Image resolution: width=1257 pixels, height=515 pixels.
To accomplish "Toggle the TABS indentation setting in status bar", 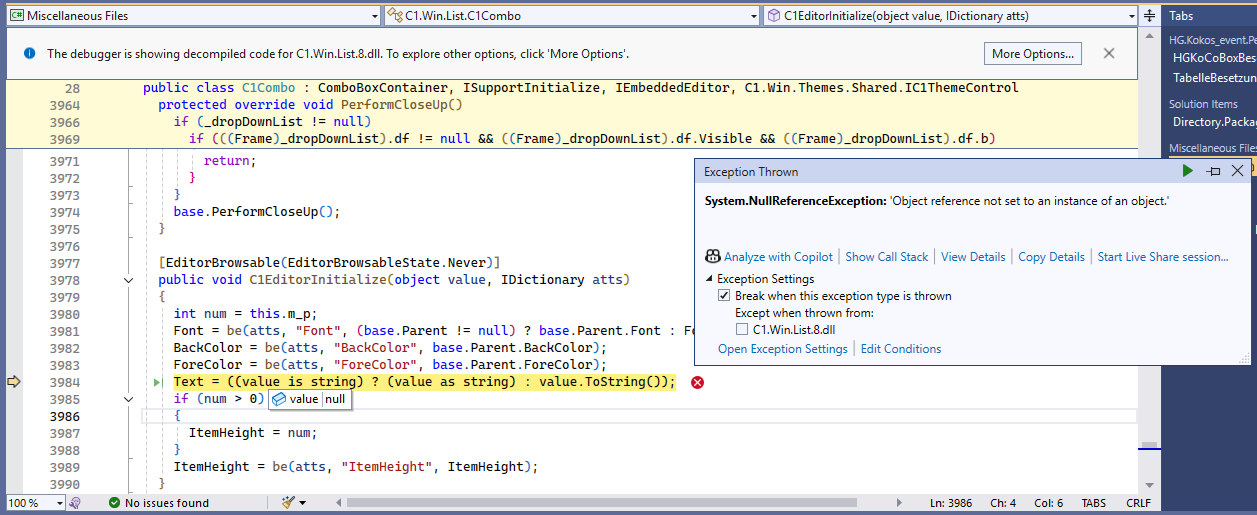I will tap(1094, 503).
